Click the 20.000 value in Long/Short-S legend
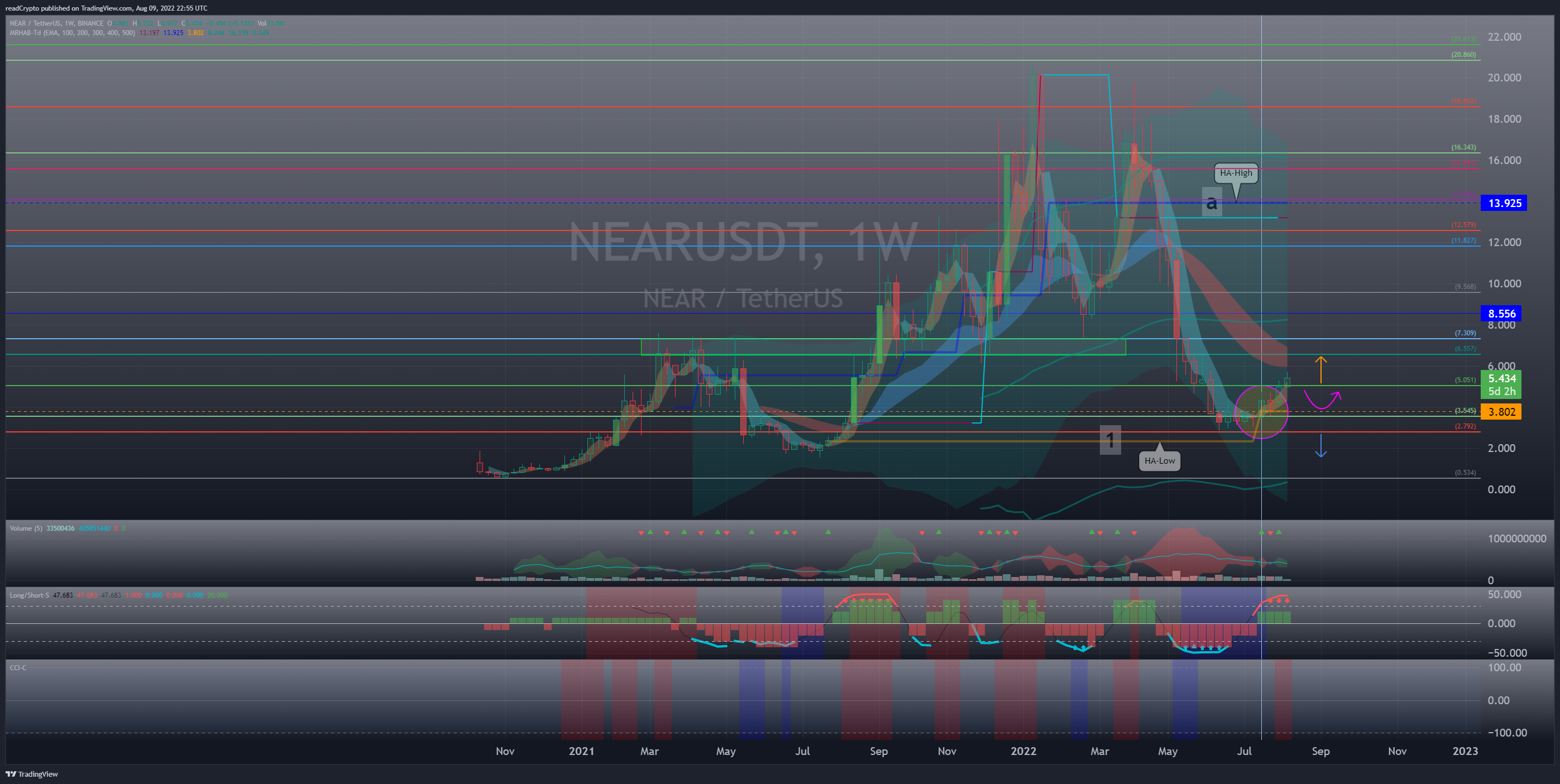 217,595
